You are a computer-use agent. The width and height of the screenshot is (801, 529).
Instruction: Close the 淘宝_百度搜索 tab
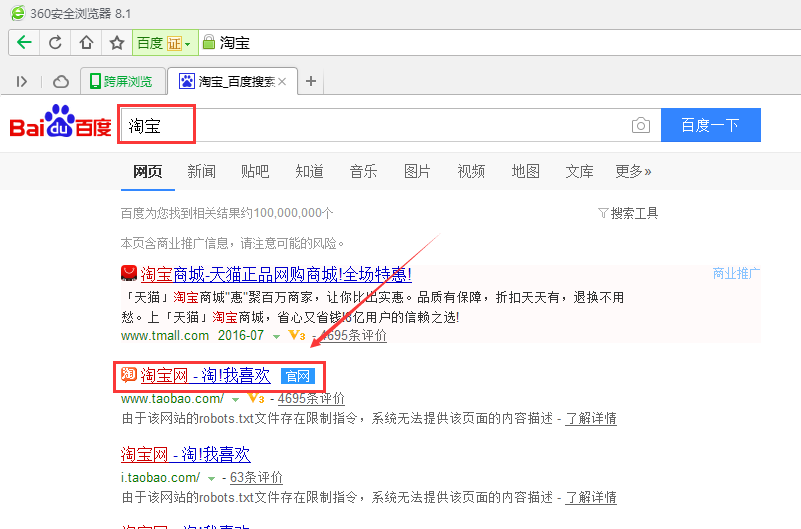coord(282,81)
